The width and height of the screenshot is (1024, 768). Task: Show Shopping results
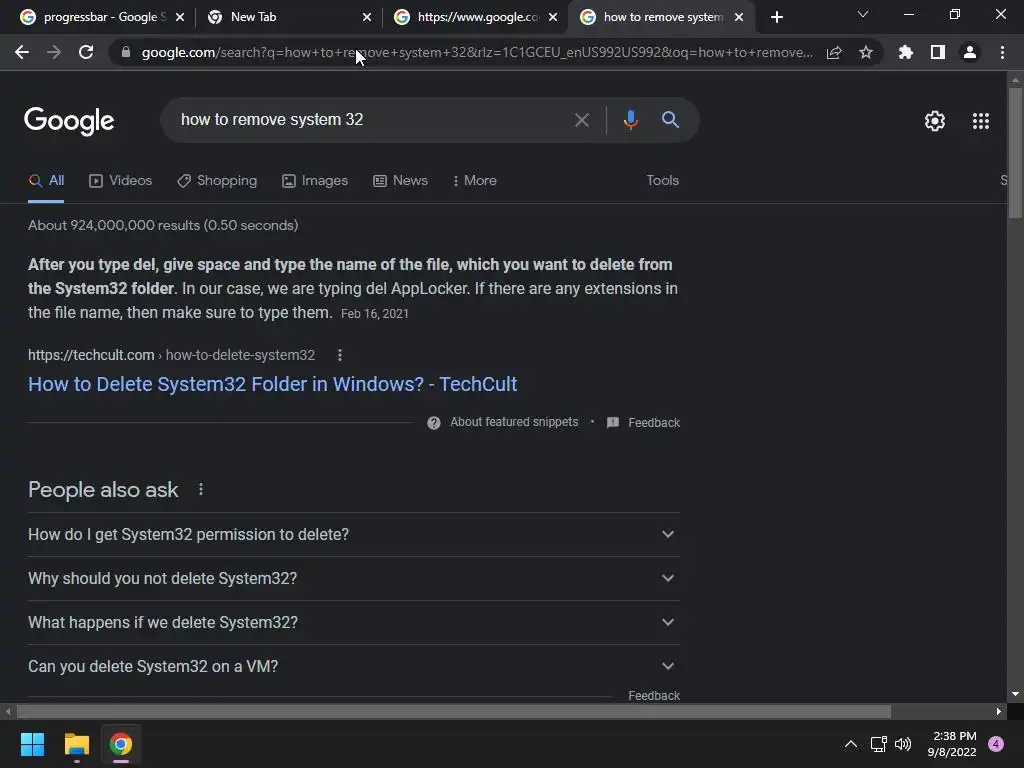217,181
